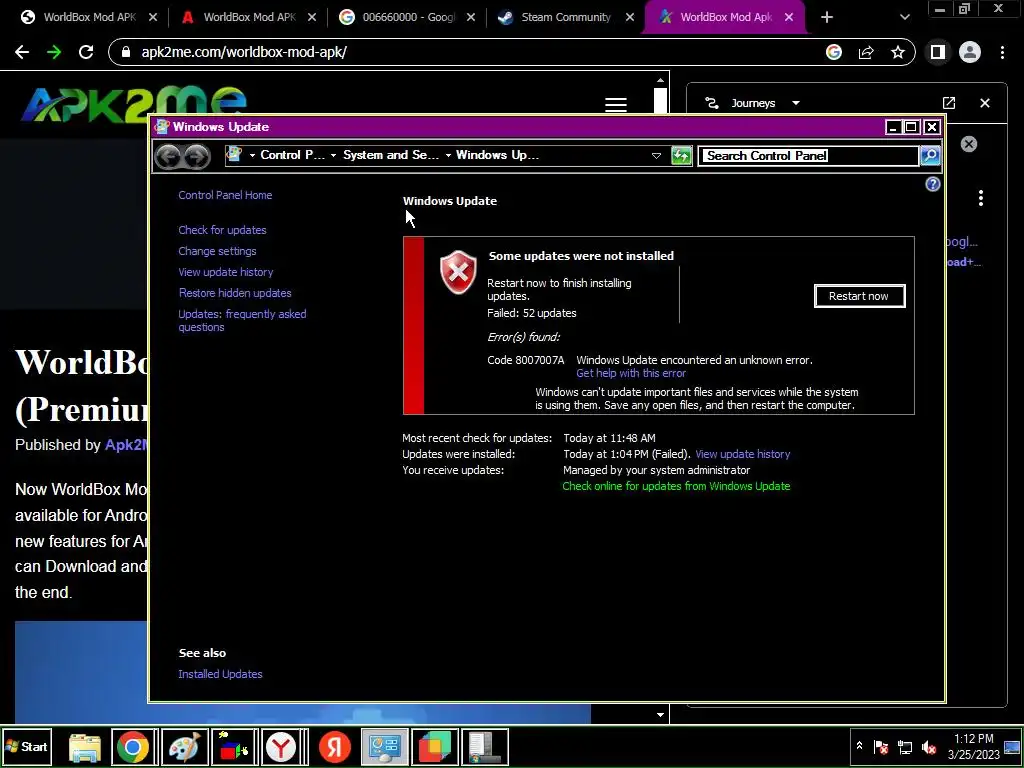This screenshot has height=768, width=1024.
Task: Open View update history in sidebar
Action: click(225, 272)
